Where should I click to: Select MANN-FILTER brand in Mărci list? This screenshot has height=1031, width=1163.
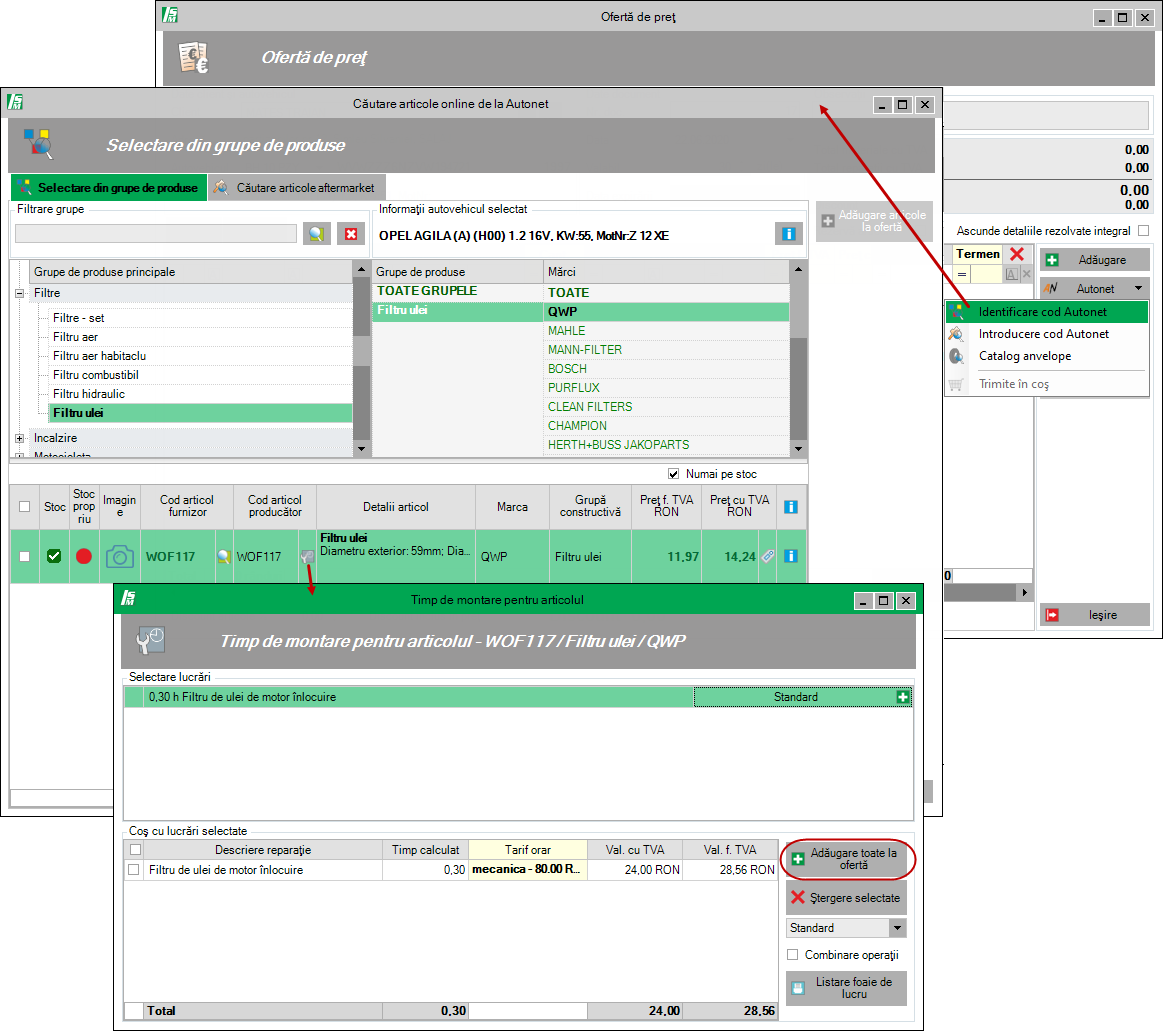pyautogui.click(x=667, y=350)
